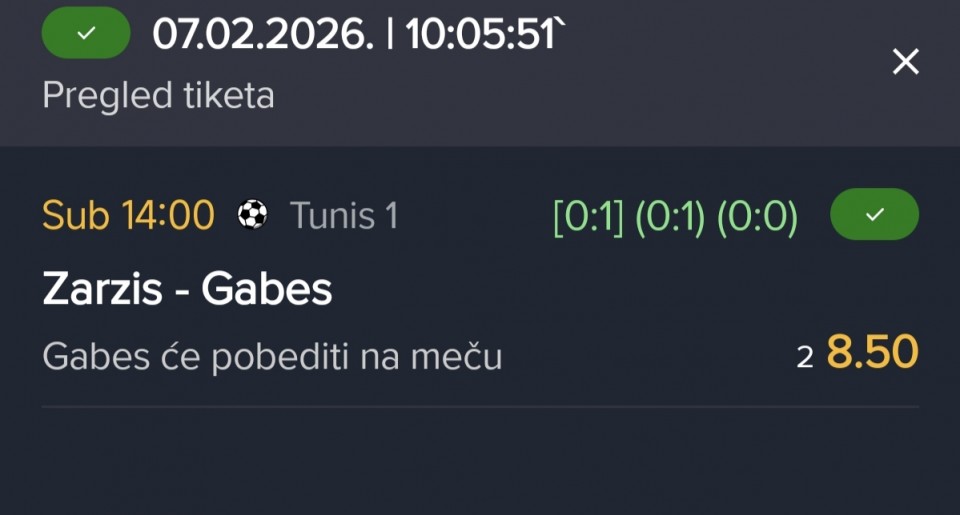960x515 pixels.
Task: Click the "Sub 14:00" kickoff time
Action: click(x=128, y=215)
